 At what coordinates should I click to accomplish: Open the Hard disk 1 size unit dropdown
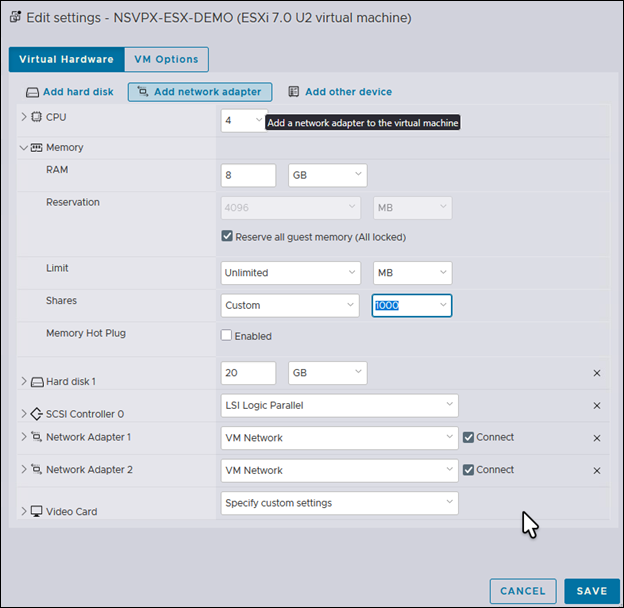tap(328, 373)
